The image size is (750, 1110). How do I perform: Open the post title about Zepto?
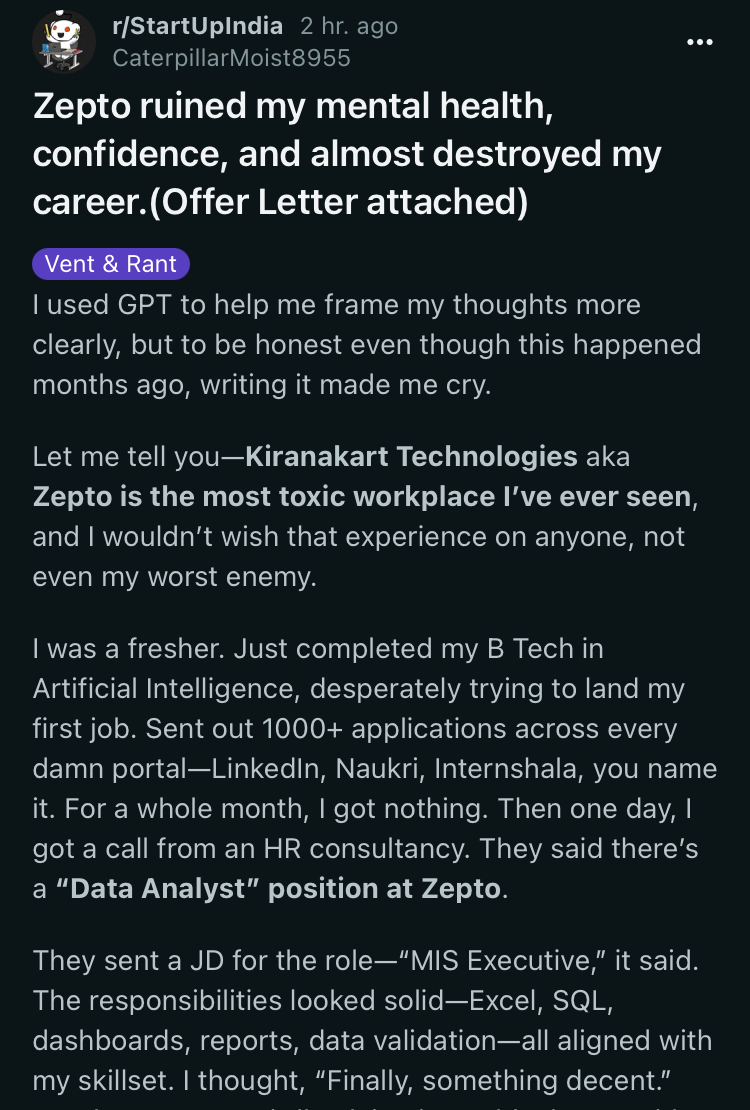tap(347, 155)
